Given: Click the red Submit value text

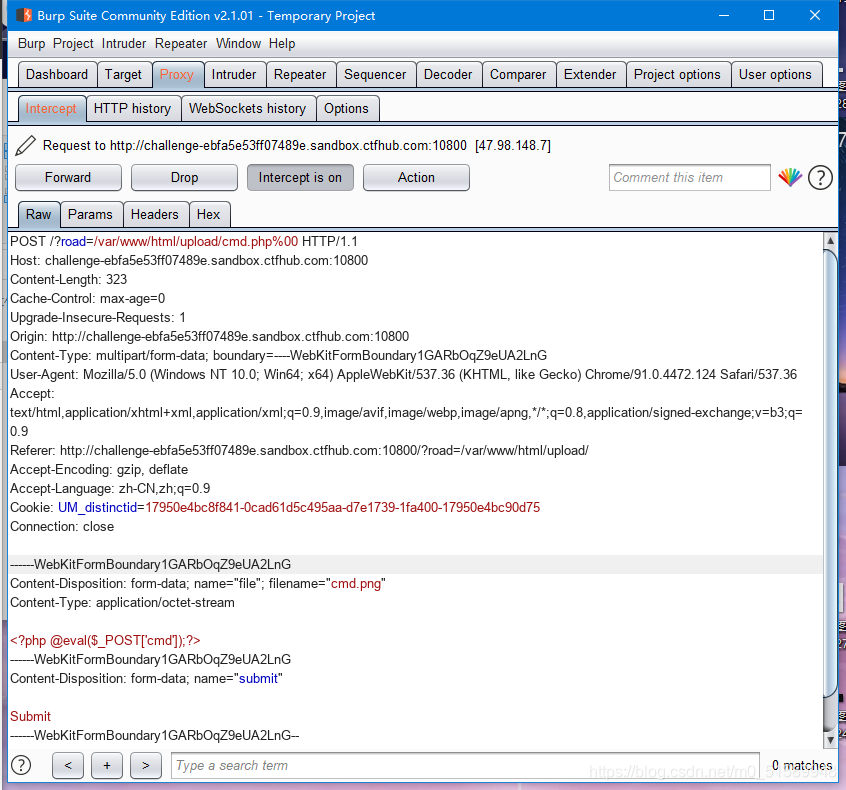Looking at the screenshot, I should tap(30, 717).
